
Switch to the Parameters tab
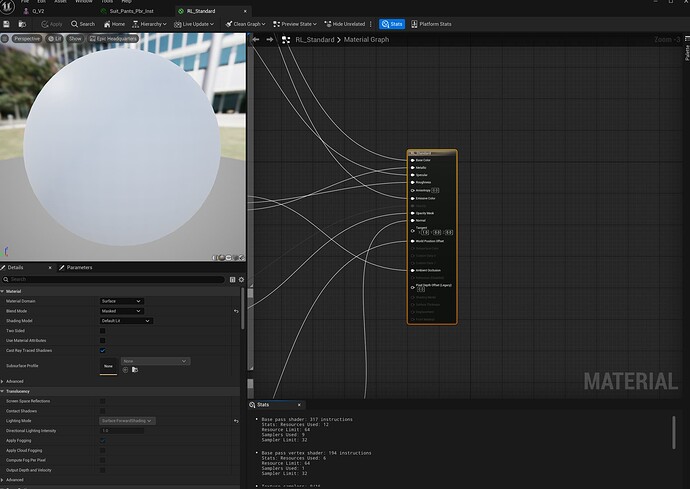75,268
